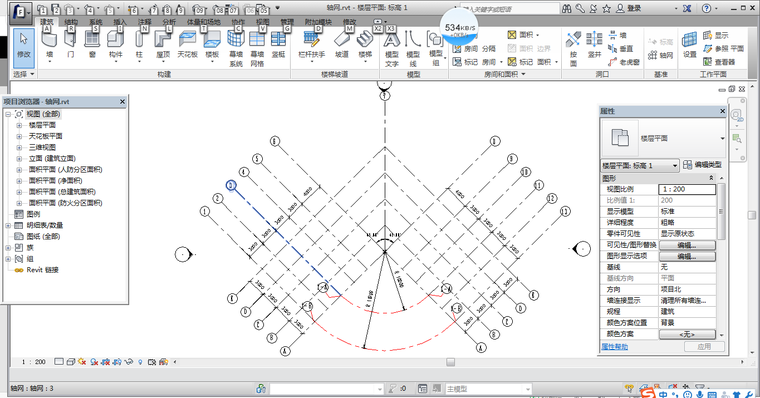Open the 插入 ribbon tab
This screenshot has height=398, width=760.
pyautogui.click(x=120, y=22)
